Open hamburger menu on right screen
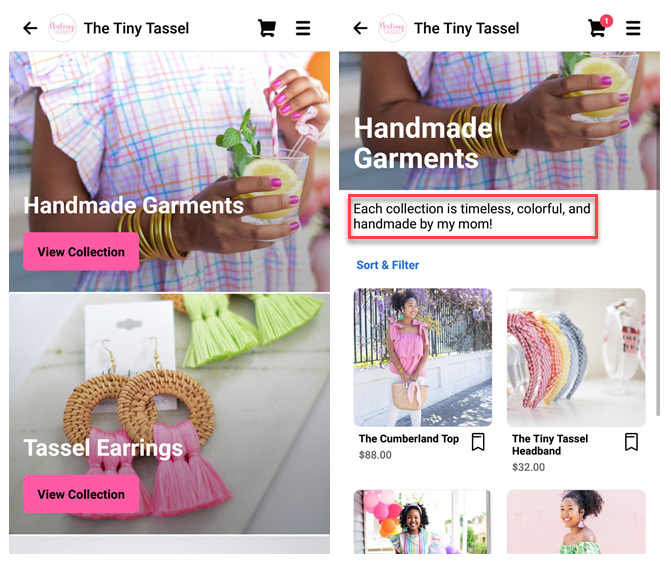This screenshot has width=671, height=563. coord(633,28)
